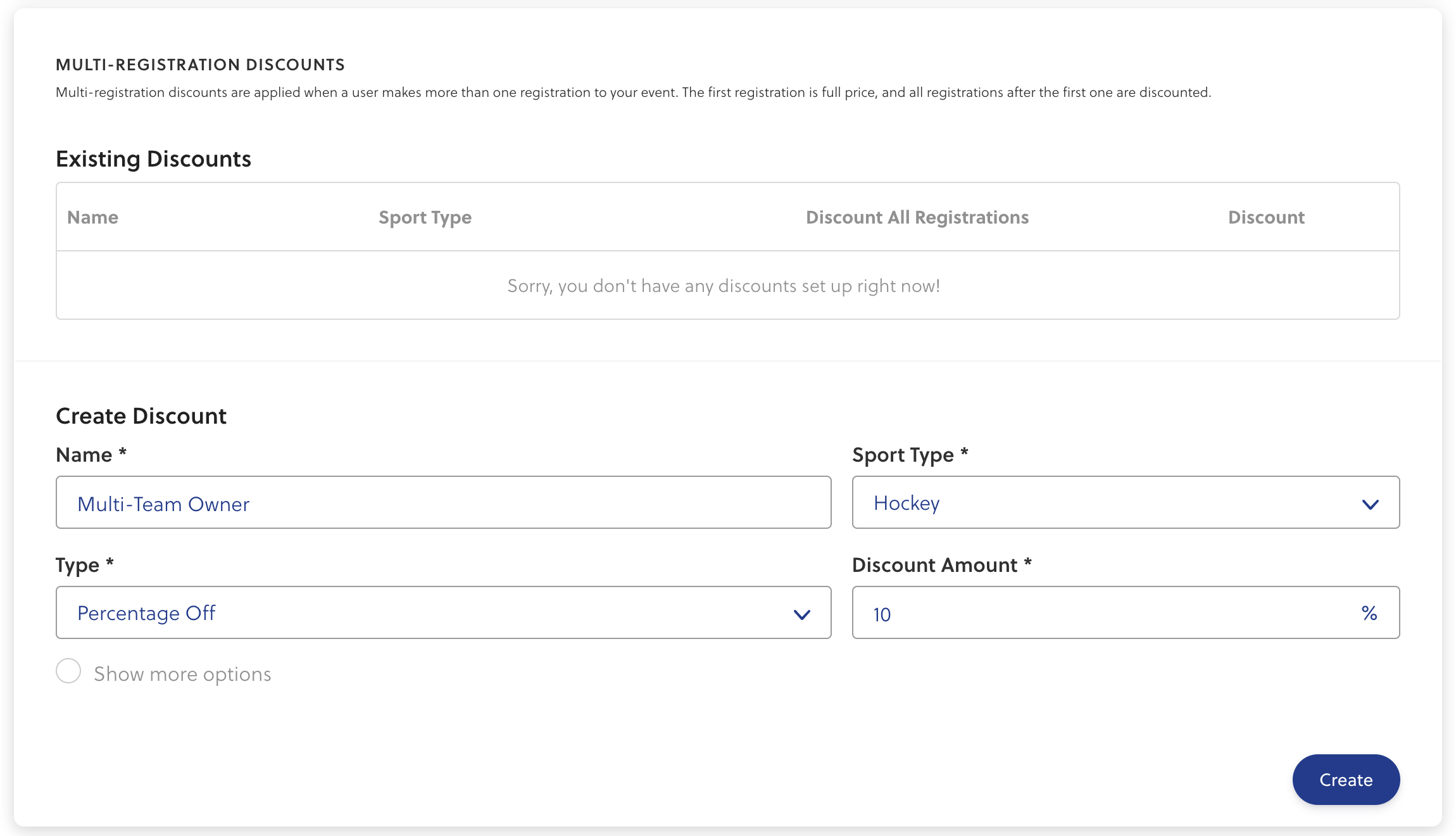
Task: Click the Discount column header
Action: [1266, 217]
